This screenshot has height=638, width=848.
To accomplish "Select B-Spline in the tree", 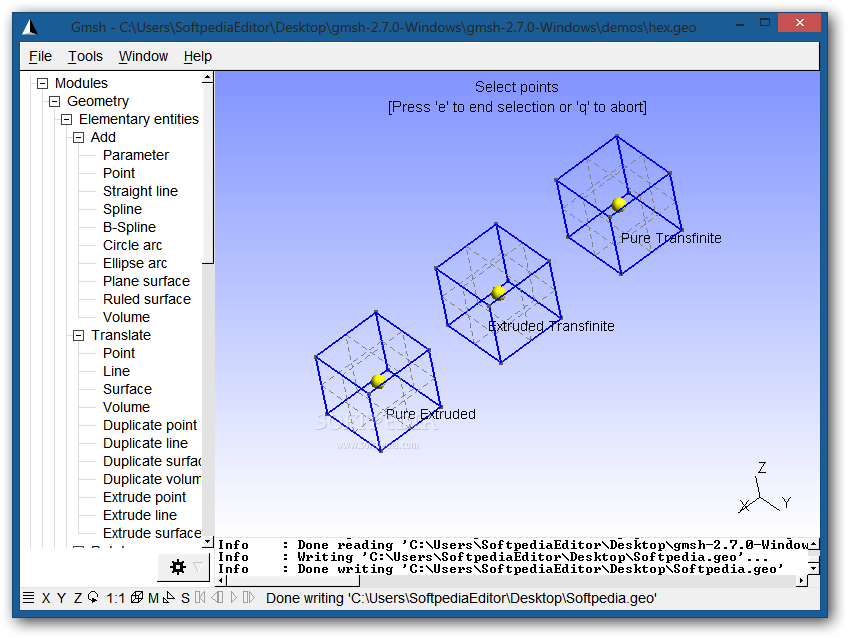I will click(129, 227).
